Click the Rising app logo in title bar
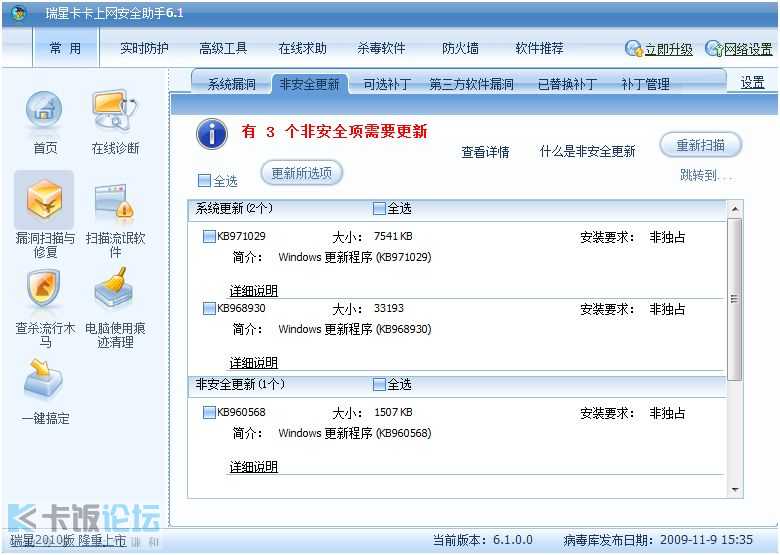This screenshot has height=555, width=780. coord(18,13)
